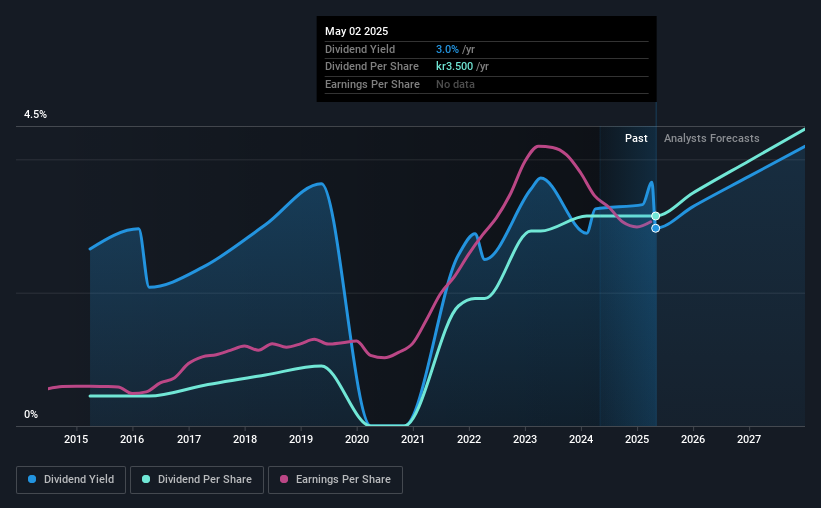This screenshot has height=508, width=821.
Task: Toggle the Dividend Per Share legend series
Action: [197, 480]
